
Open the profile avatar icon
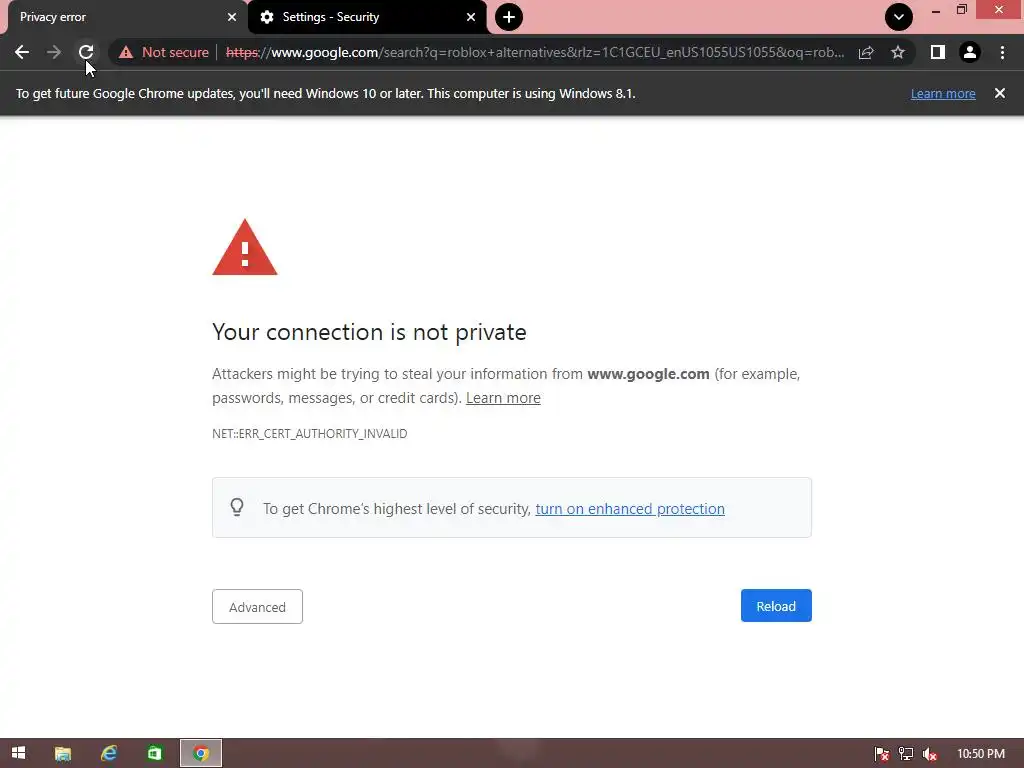tap(970, 52)
